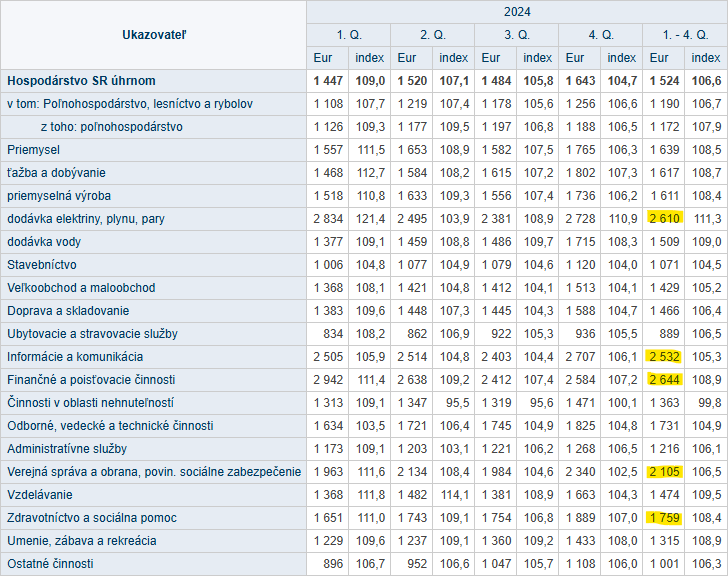This screenshot has height=576, width=728.
Task: Click highlighted 1 759 for Zdravotníctvo a sociálna pomoc
Action: pos(665,518)
